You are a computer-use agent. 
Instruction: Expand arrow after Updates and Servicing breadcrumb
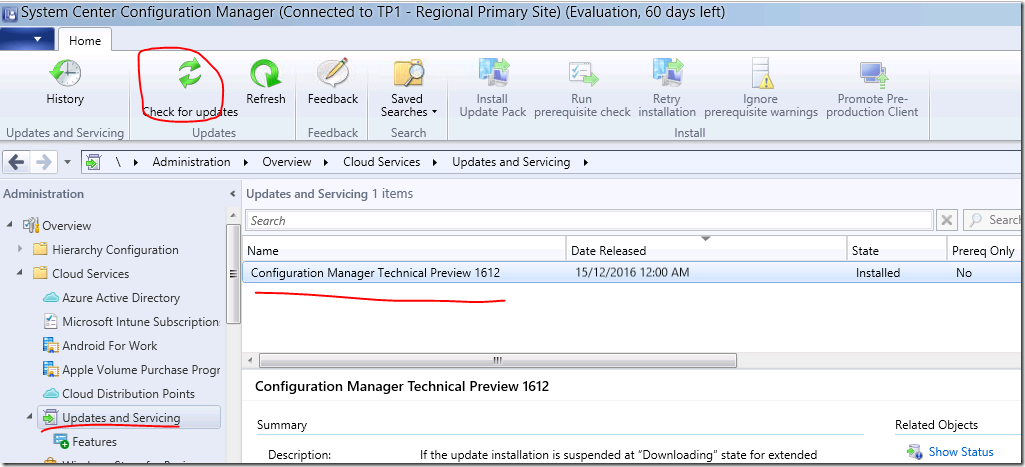(x=585, y=162)
